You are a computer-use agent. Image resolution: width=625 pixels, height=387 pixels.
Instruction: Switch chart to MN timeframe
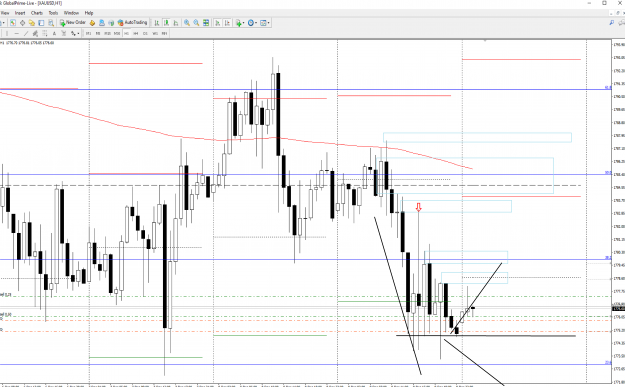[x=164, y=33]
